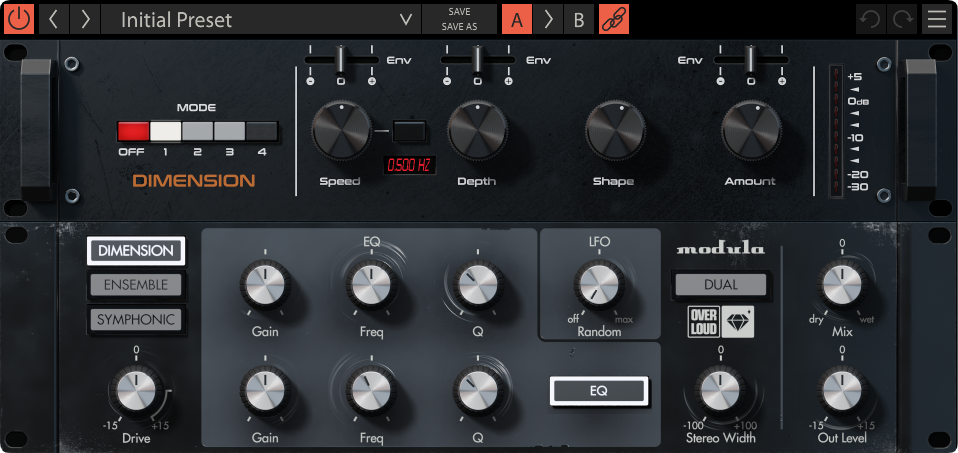
Task: Click the Speed Env slider handle
Action: [x=341, y=59]
